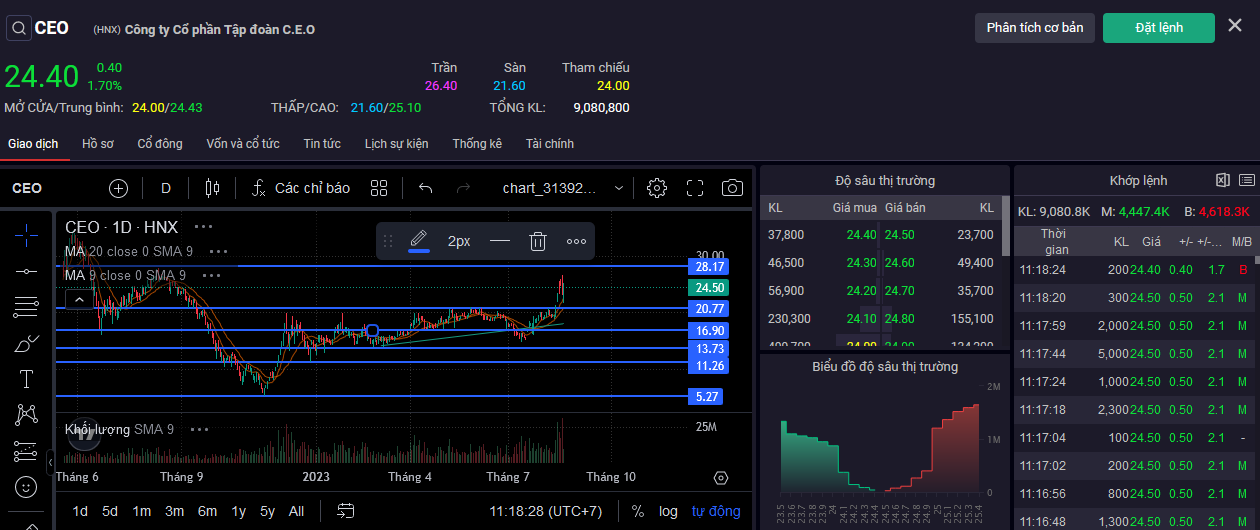Select the crosshair cursor tool
This screenshot has width=1260, height=530.
point(26,234)
